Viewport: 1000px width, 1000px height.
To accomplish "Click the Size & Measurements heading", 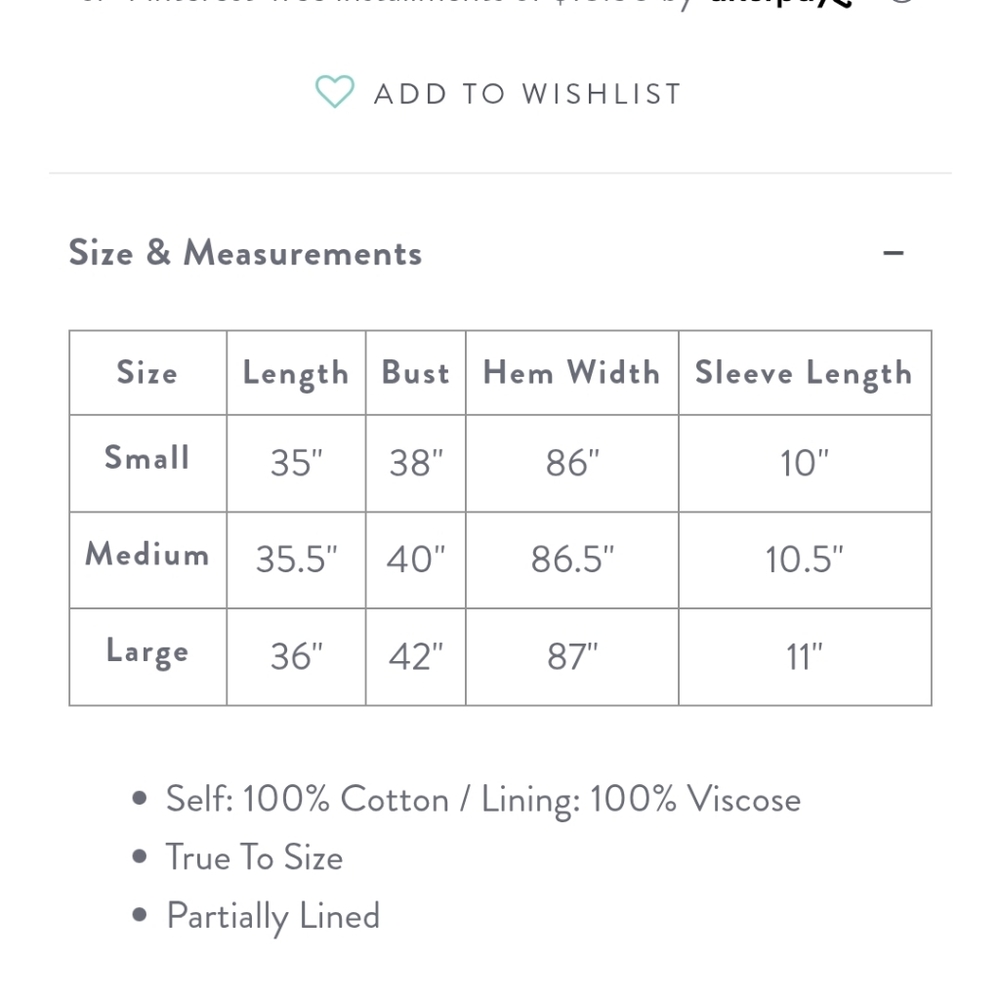I will (x=246, y=253).
